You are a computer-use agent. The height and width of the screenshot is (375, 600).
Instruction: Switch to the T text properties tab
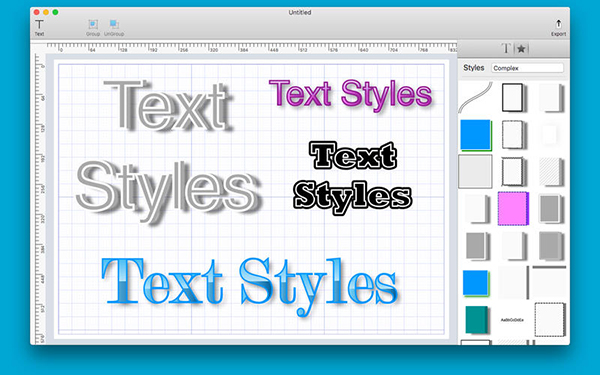[506, 49]
